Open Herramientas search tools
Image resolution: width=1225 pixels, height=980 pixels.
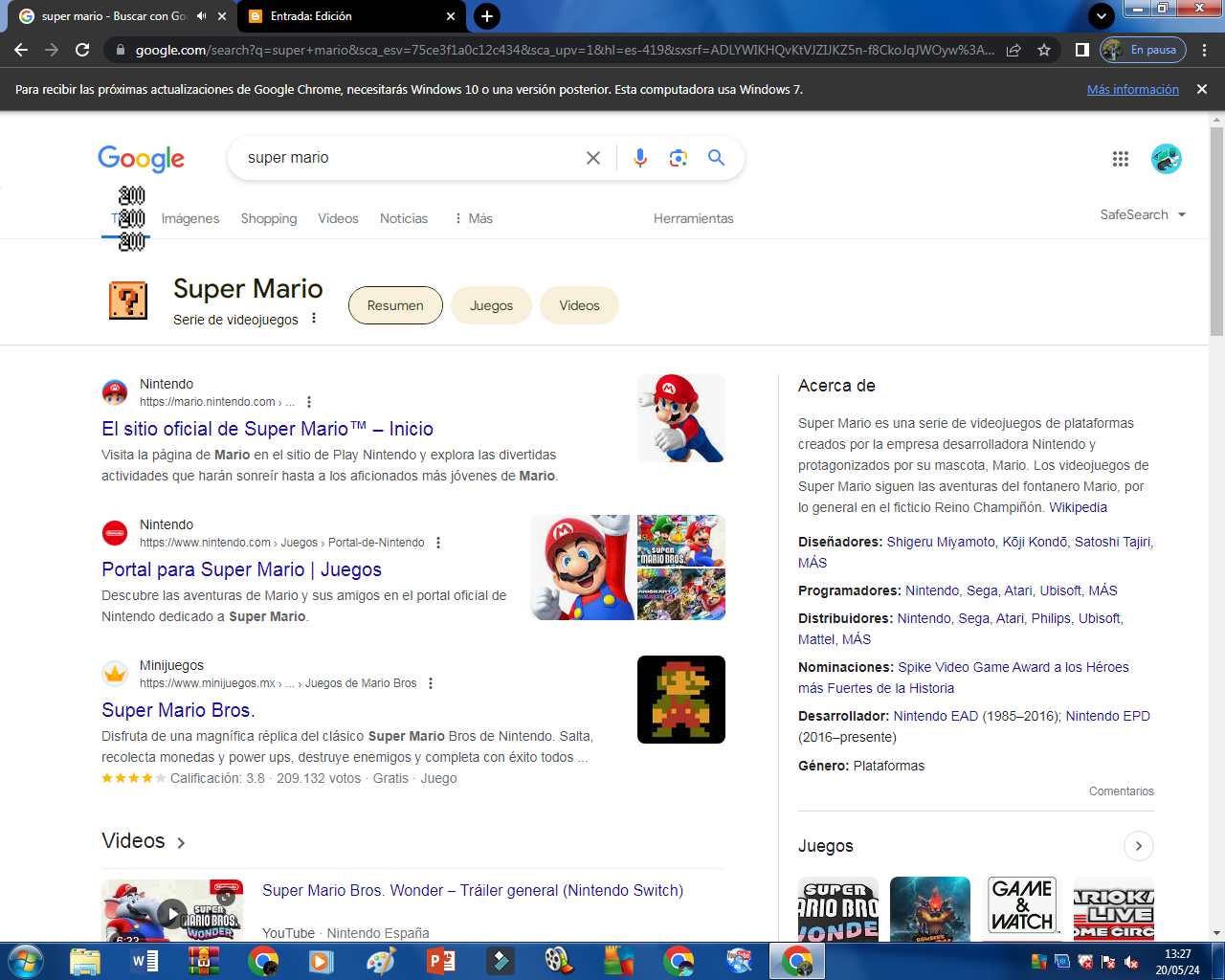click(x=694, y=218)
